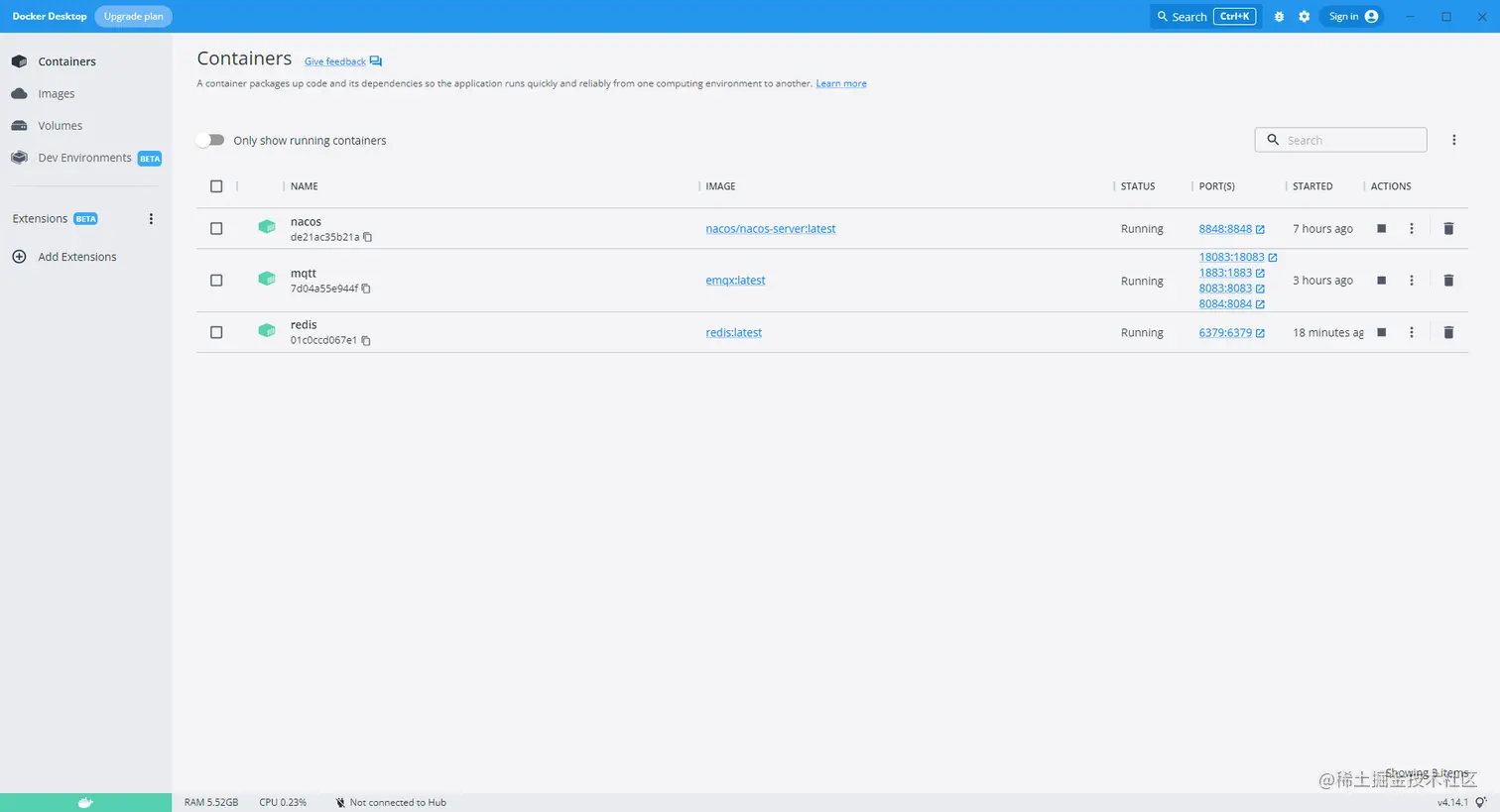The width and height of the screenshot is (1500, 812).
Task: Click Not connected to Hub status
Action: click(x=391, y=802)
